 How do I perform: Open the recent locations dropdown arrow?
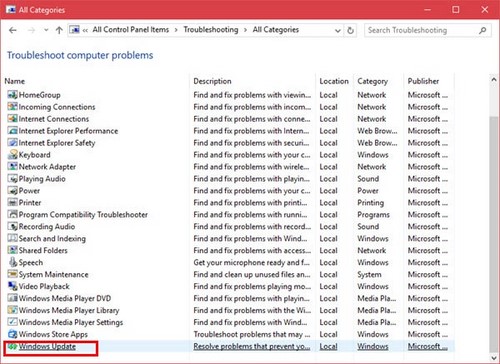[46, 30]
